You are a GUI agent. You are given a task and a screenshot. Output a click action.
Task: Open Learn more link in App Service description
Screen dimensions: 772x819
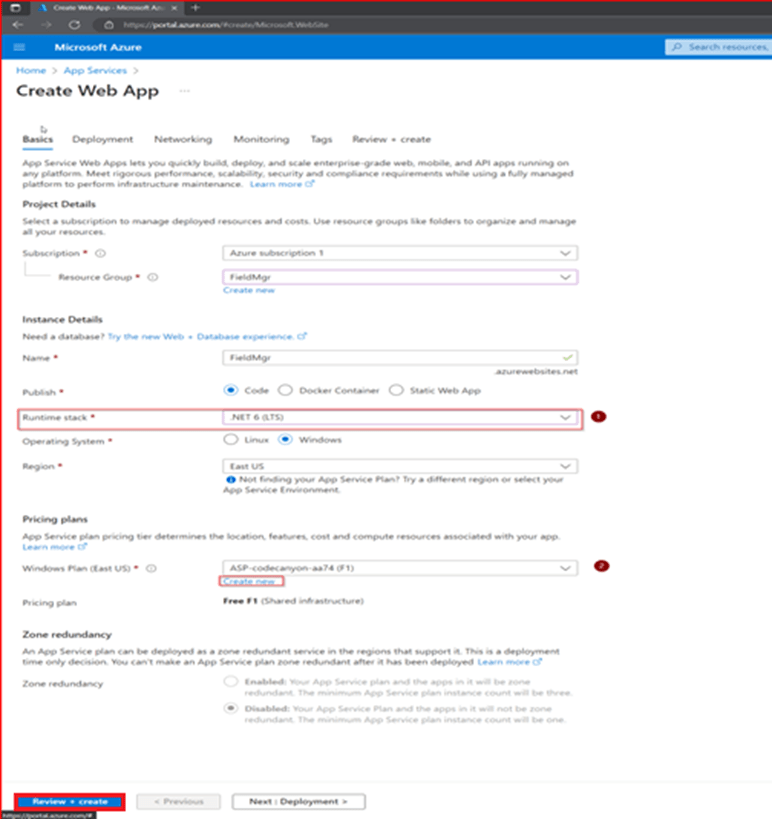coord(282,184)
